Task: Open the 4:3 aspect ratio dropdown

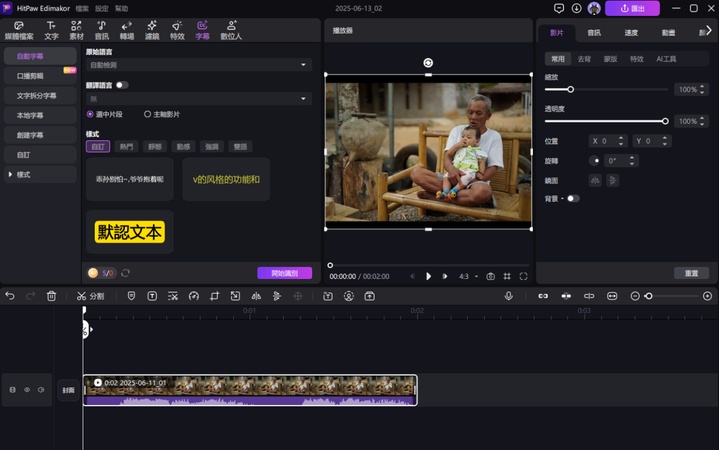Action: point(468,276)
